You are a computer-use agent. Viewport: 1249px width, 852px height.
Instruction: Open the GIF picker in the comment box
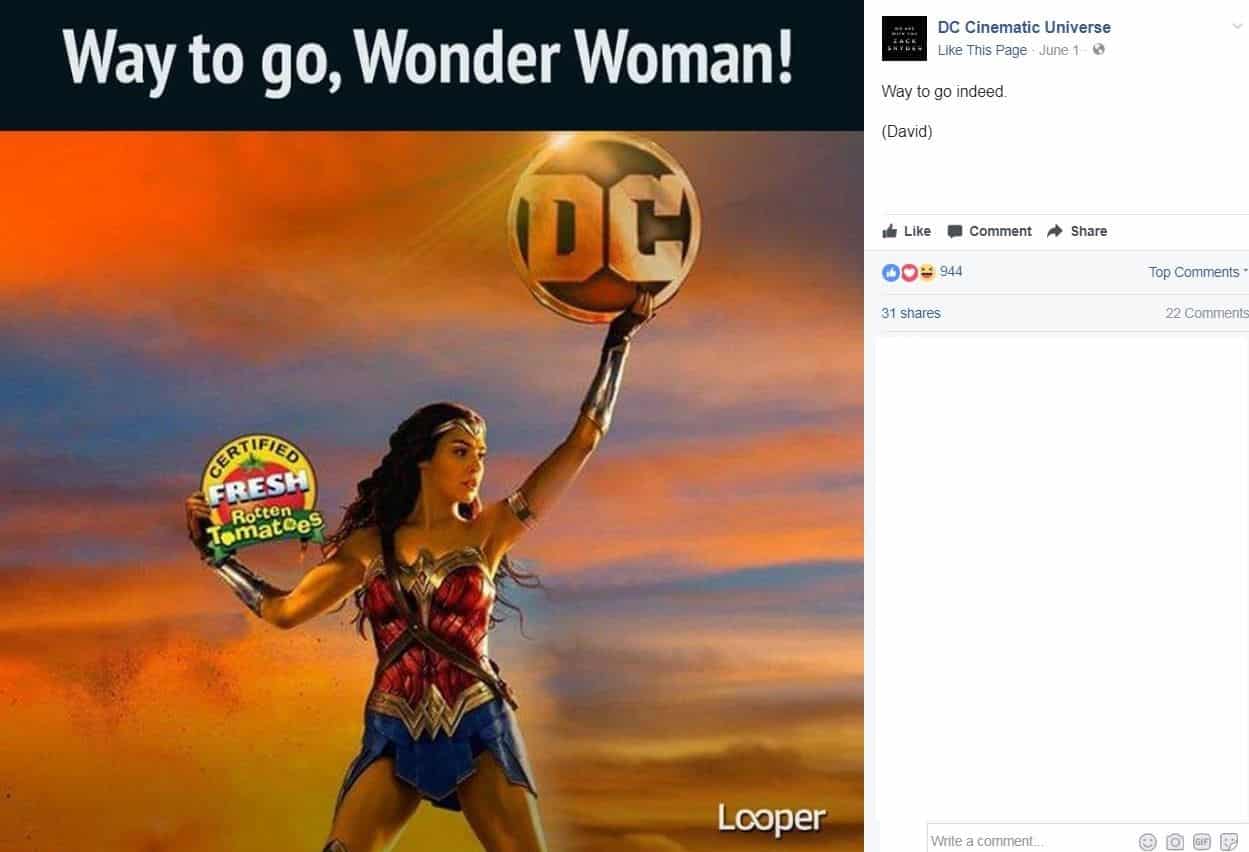[1202, 842]
